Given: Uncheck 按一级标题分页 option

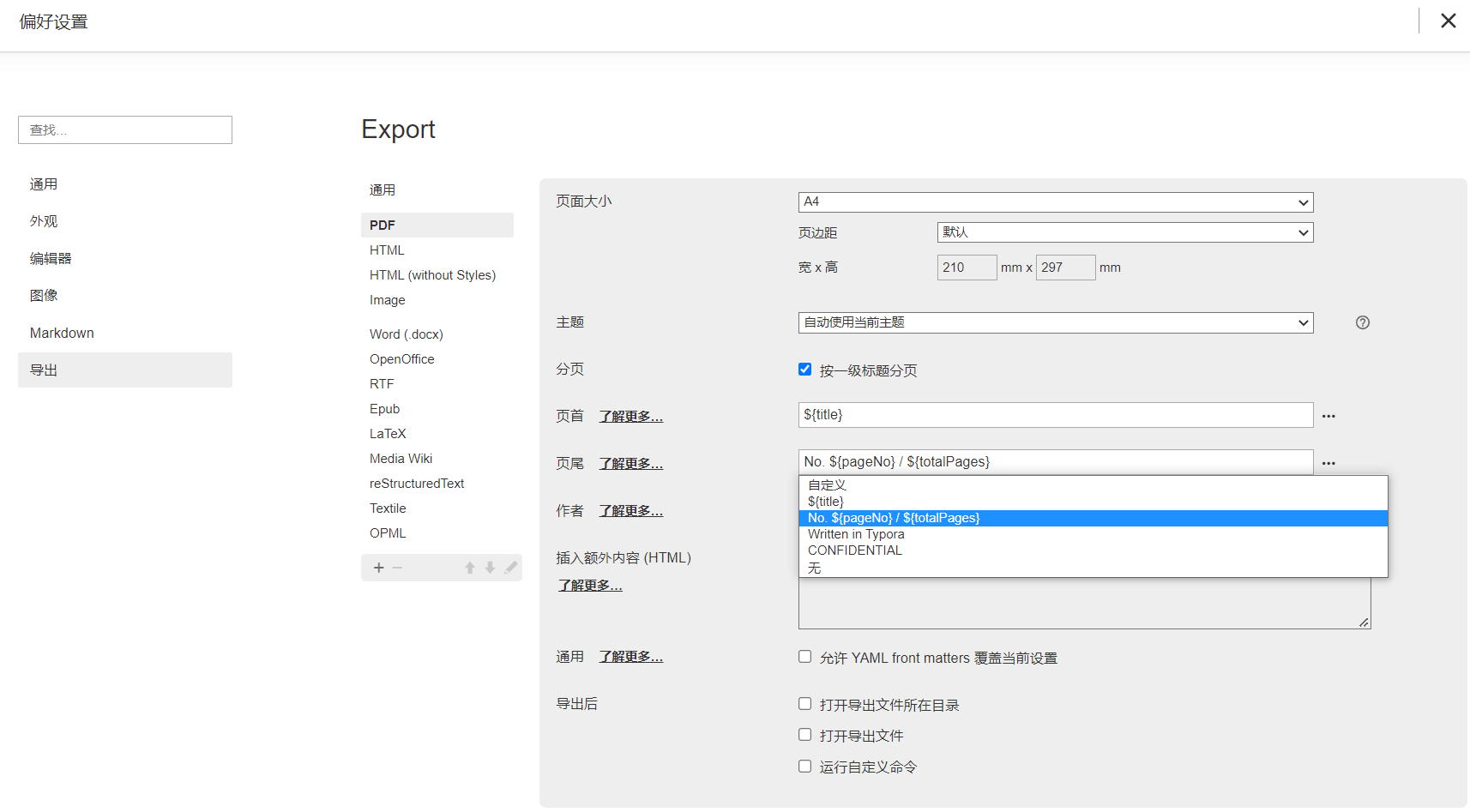Looking at the screenshot, I should pos(804,369).
